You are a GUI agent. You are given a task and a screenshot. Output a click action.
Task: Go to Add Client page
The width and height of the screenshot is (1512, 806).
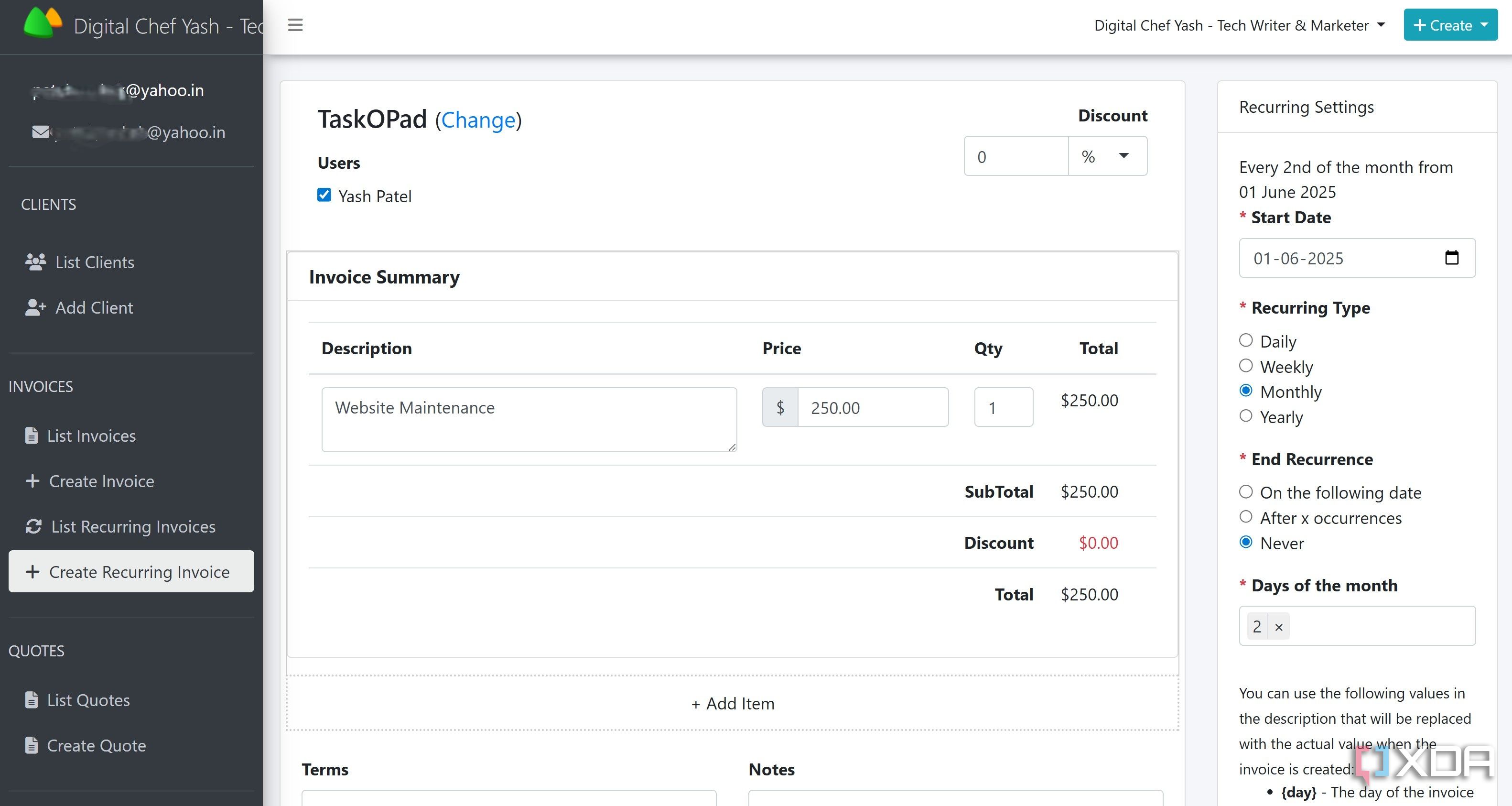(131, 307)
